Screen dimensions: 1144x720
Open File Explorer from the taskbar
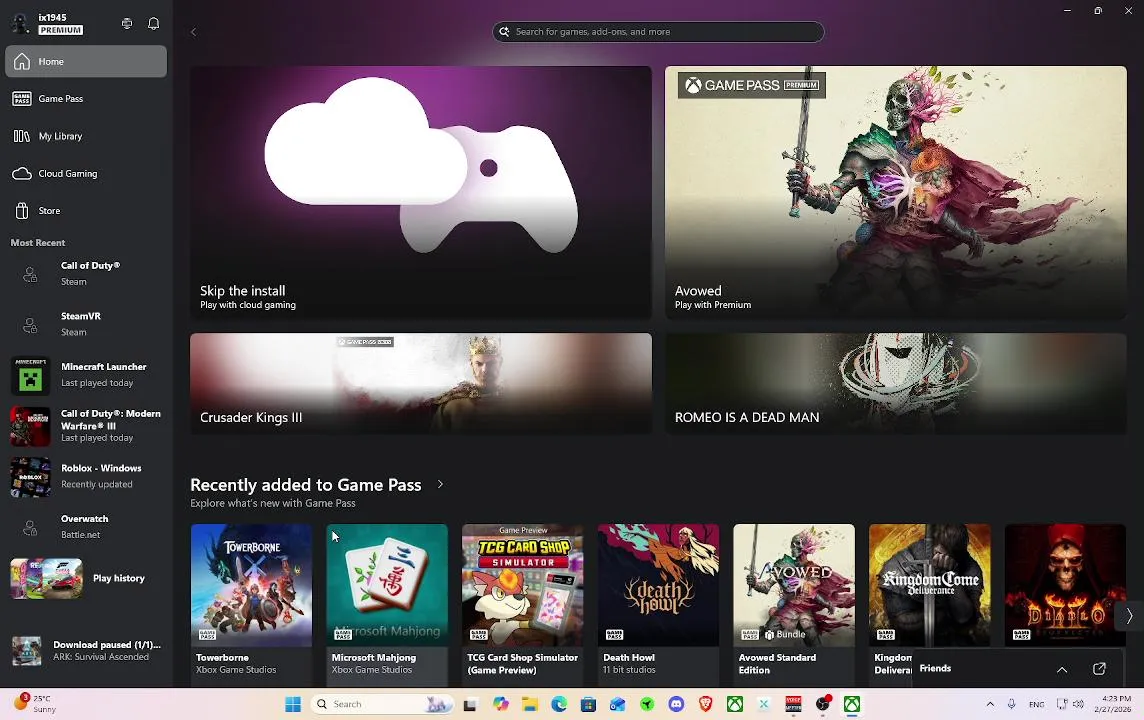530,704
